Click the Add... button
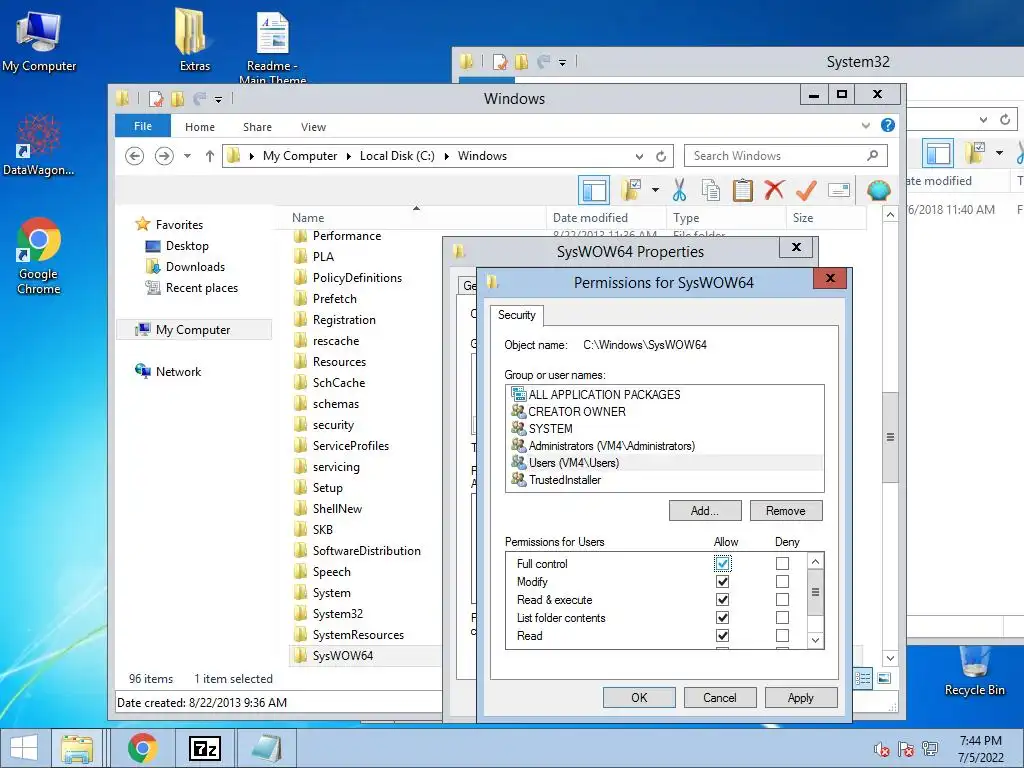This screenshot has height=768, width=1024. tap(705, 511)
